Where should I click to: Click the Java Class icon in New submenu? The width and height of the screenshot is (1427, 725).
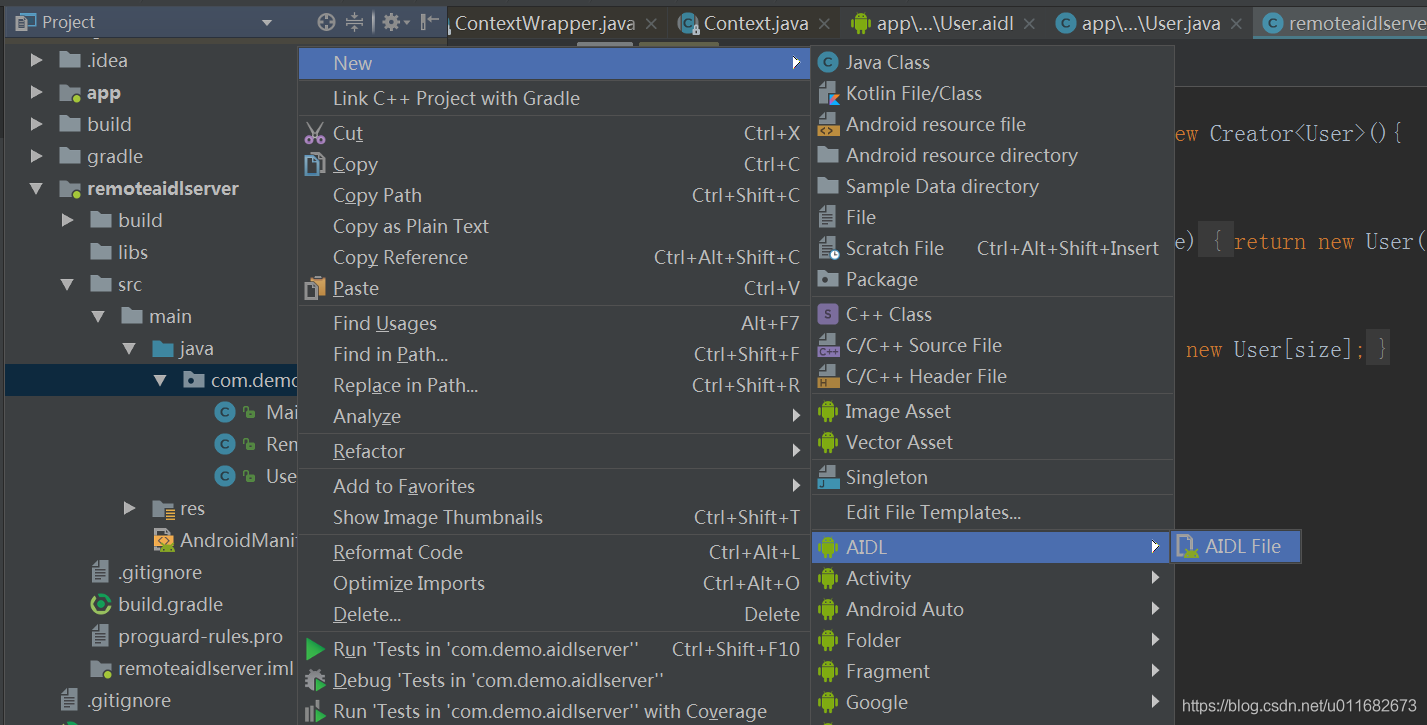pos(827,62)
